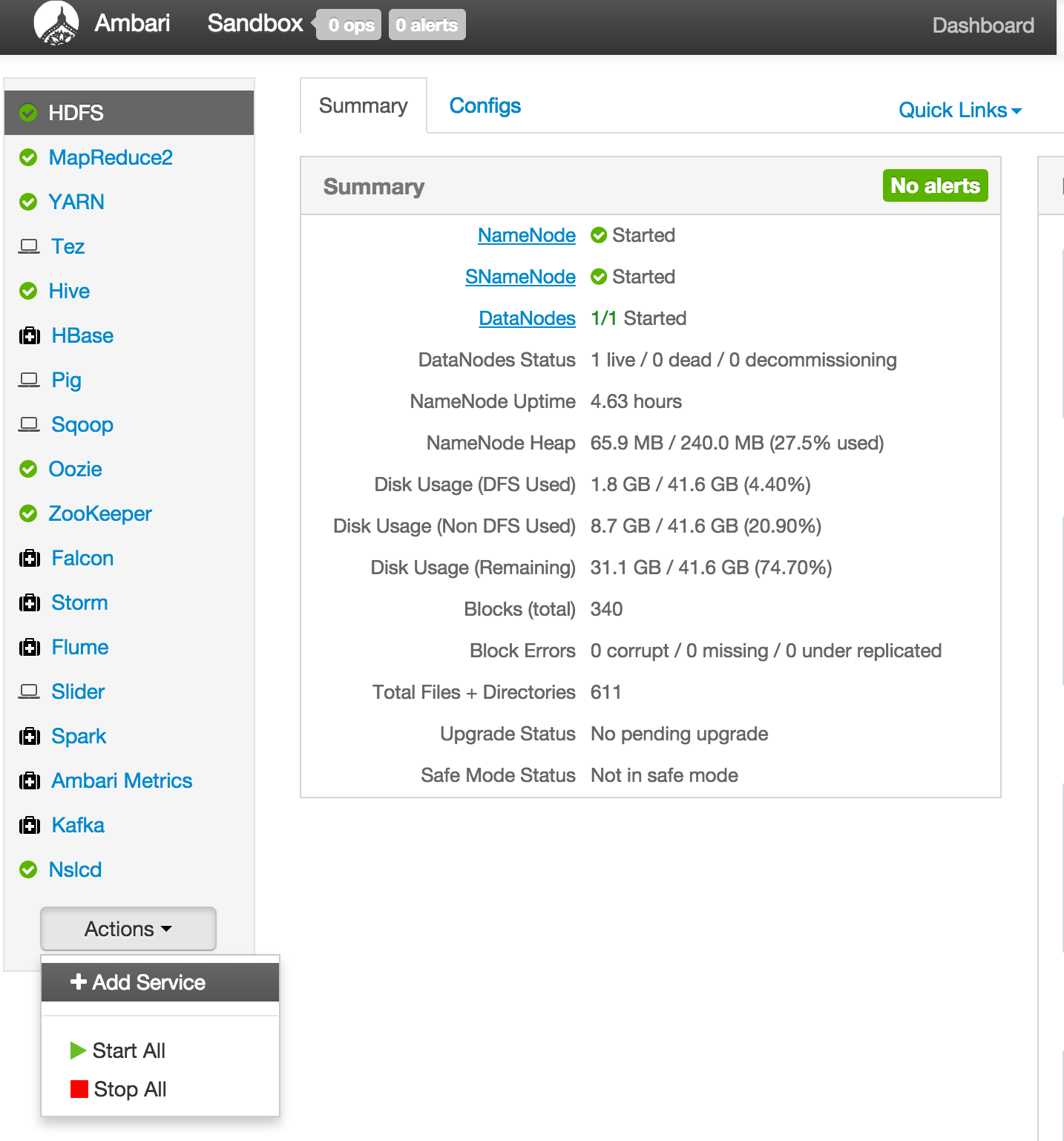Viewport: 1064px width, 1141px height.
Task: Click the Ambari logo icon
Action: pos(56,23)
